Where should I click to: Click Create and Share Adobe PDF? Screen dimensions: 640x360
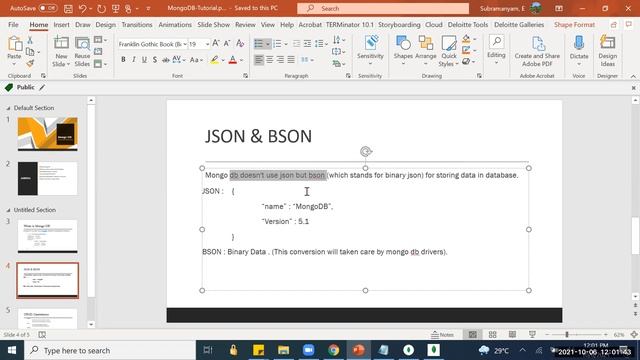537,51
